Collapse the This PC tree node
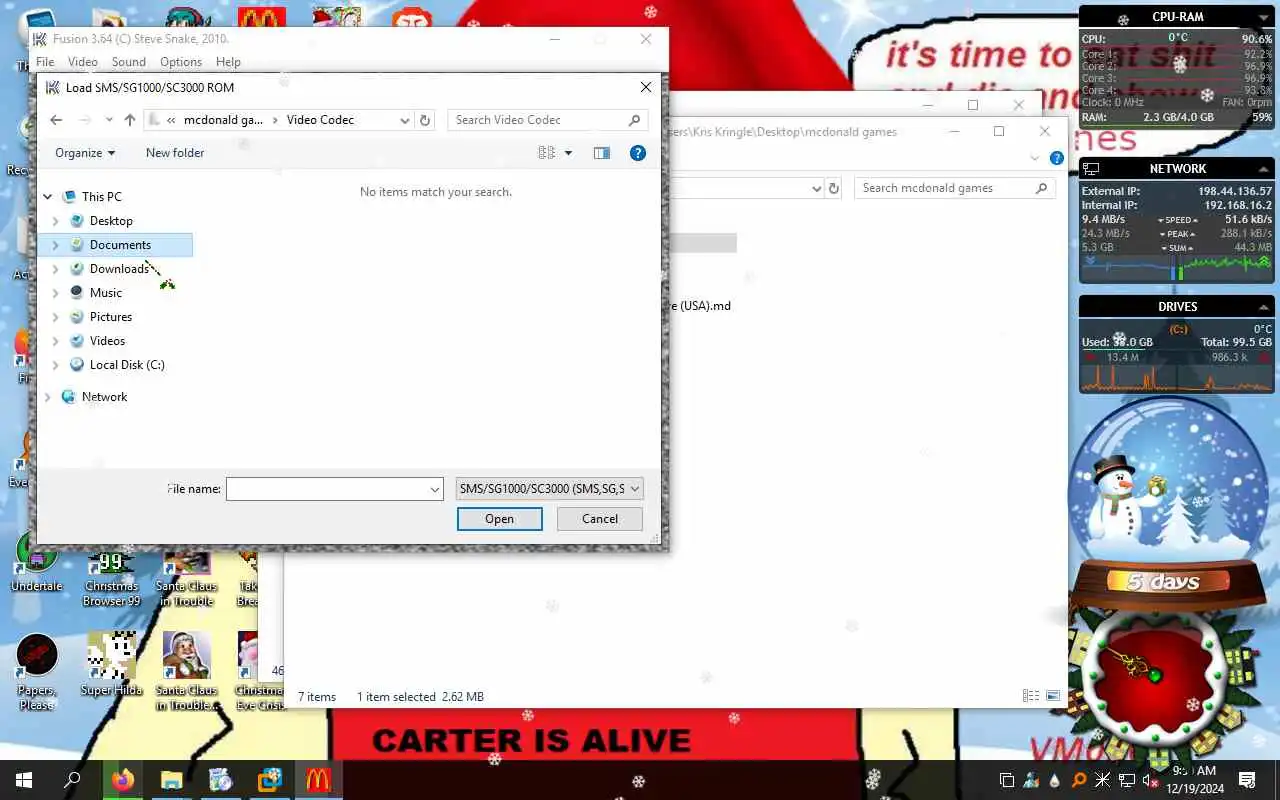The height and width of the screenshot is (800, 1280). pos(48,197)
